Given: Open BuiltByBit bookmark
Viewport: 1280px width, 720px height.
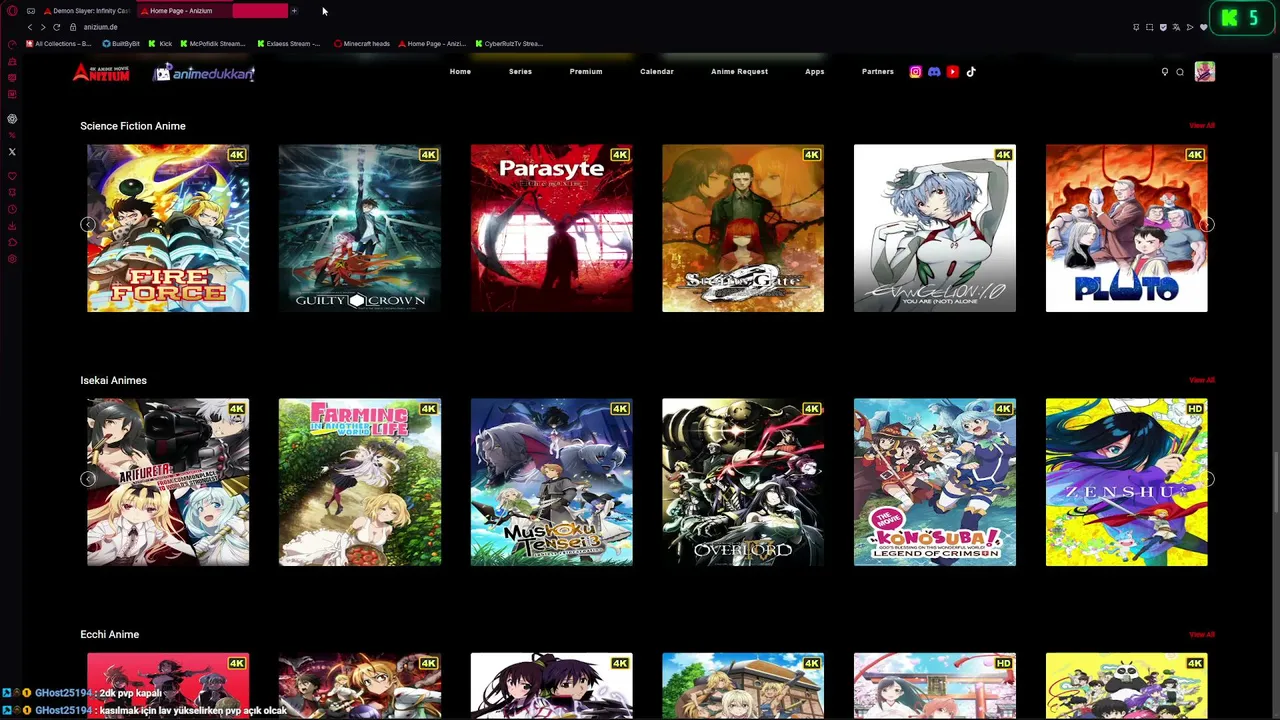Looking at the screenshot, I should pyautogui.click(x=121, y=44).
